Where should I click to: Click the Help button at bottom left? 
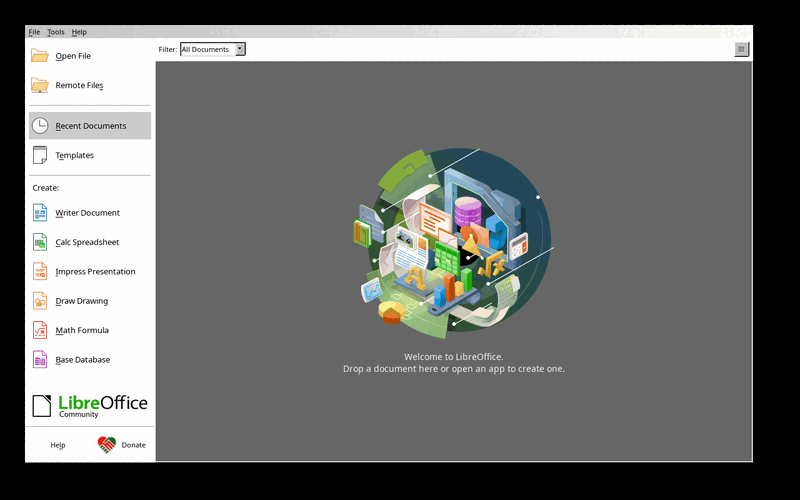pos(58,445)
